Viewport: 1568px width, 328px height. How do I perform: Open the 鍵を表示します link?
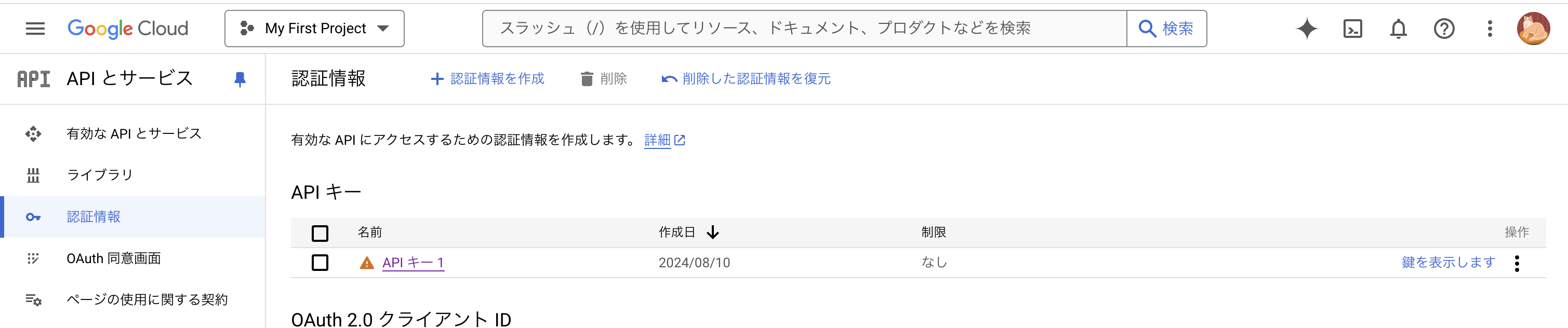(1447, 262)
